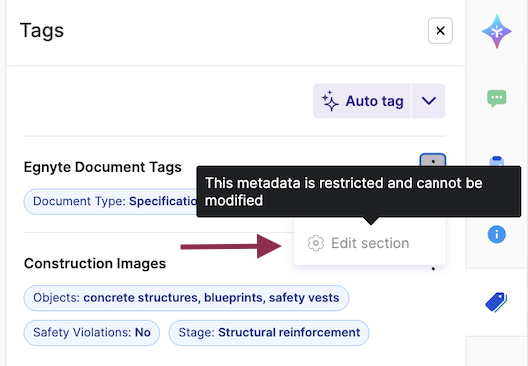Click the sparkle icon on Auto tag

330,101
